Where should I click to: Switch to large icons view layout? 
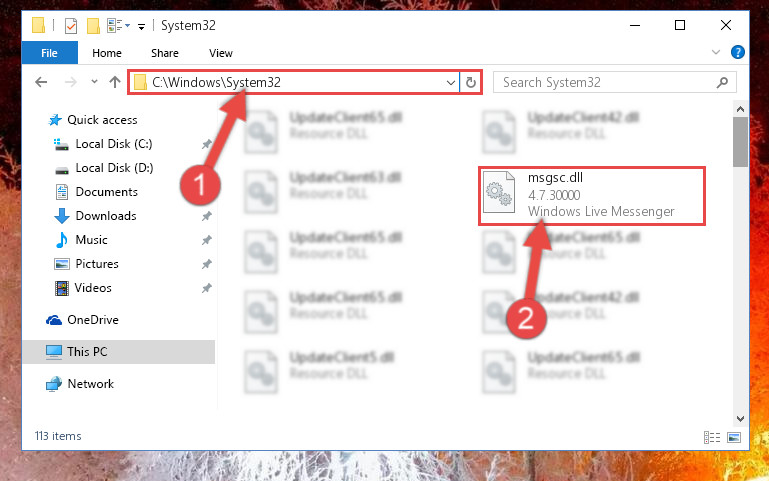click(734, 437)
